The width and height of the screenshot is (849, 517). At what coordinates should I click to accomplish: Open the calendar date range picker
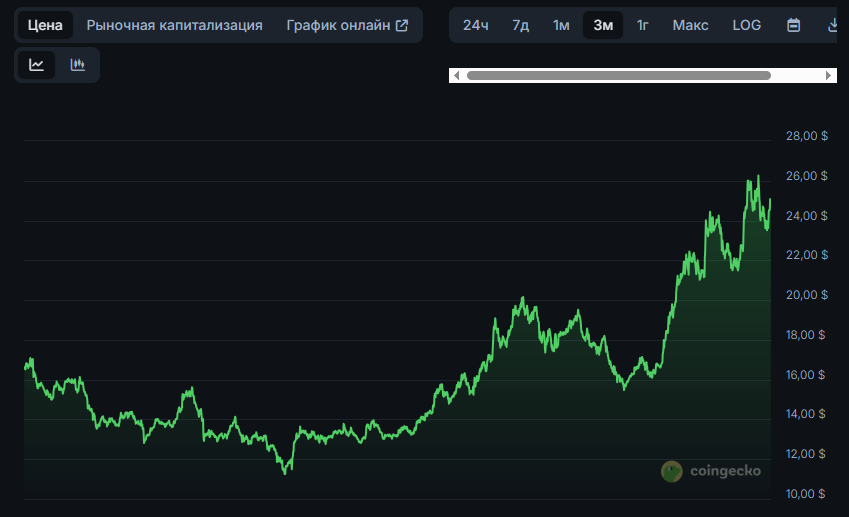[793, 25]
